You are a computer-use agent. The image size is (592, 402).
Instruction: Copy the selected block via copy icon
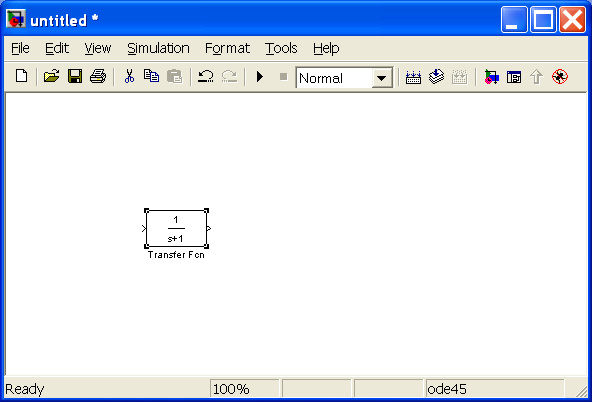(x=151, y=77)
